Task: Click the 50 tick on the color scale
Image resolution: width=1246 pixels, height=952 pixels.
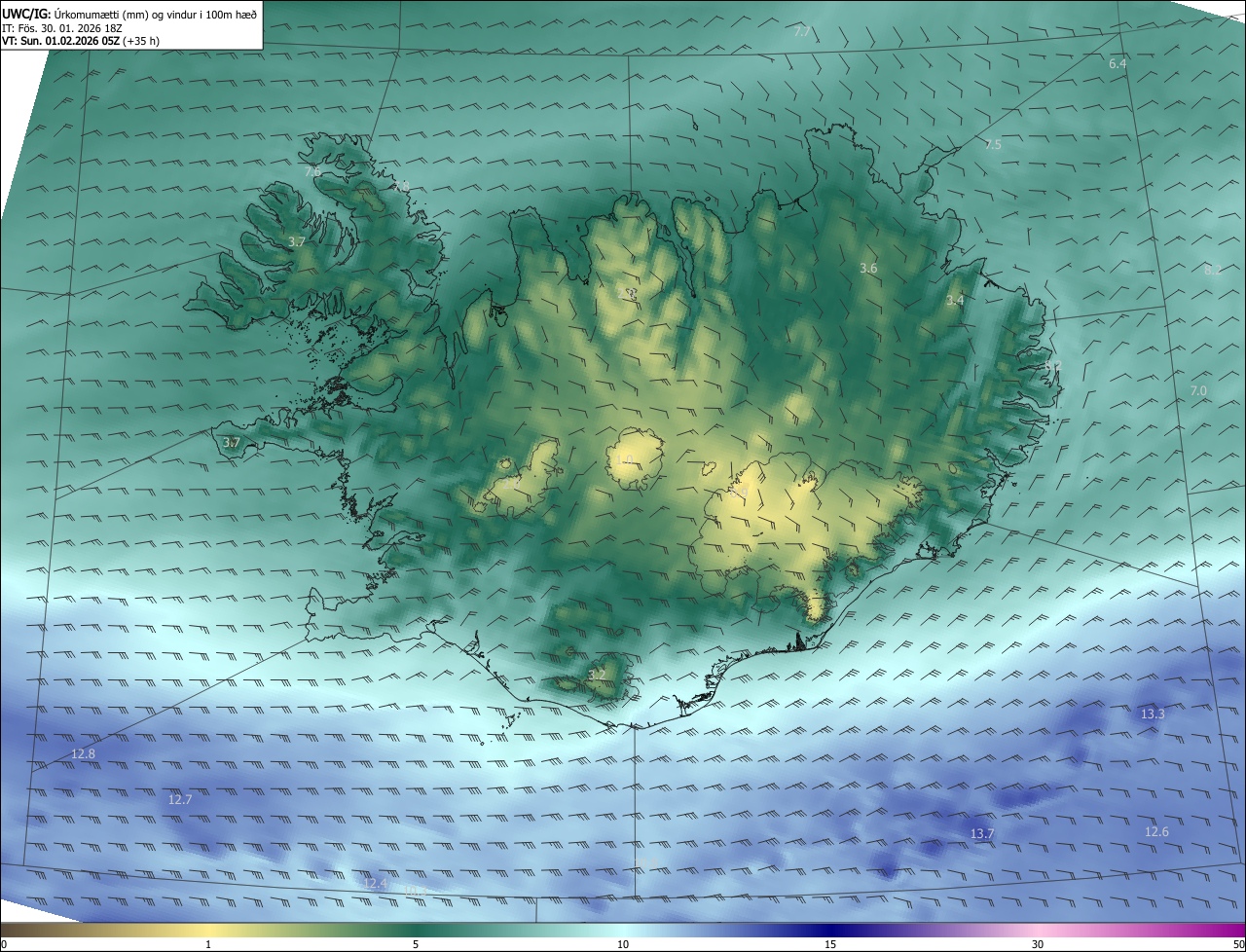Action: tap(1238, 944)
